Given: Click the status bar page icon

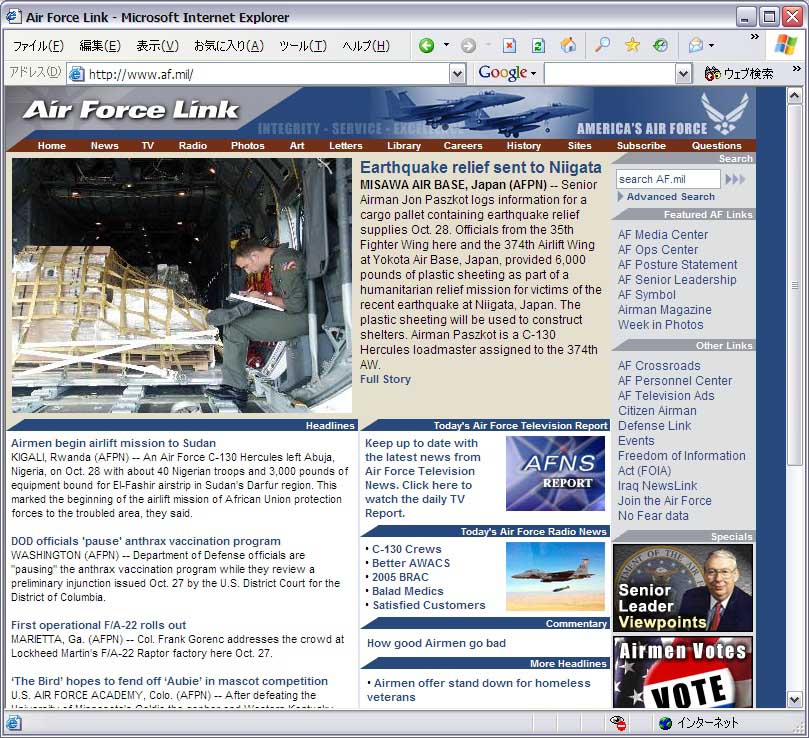Looking at the screenshot, I should 13,723.
